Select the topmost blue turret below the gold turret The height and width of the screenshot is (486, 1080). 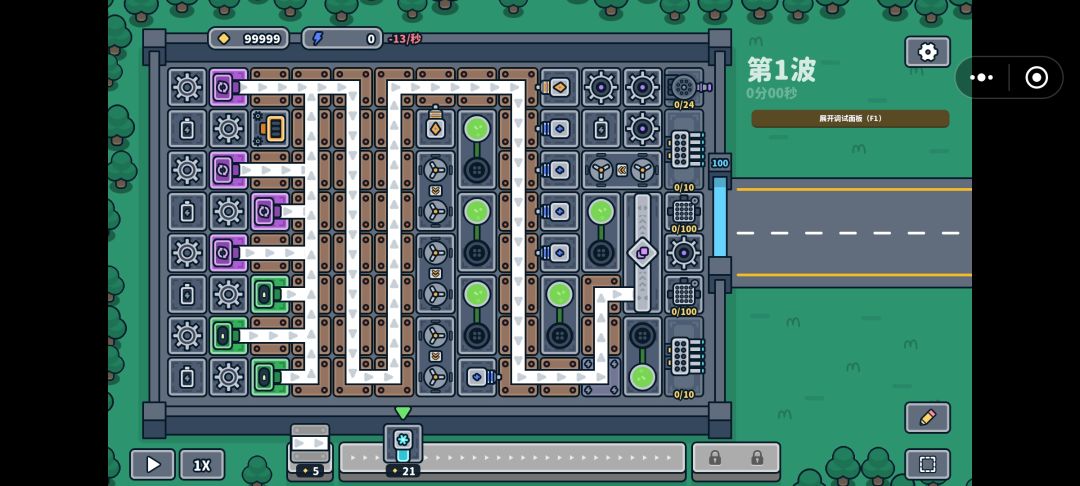558,129
